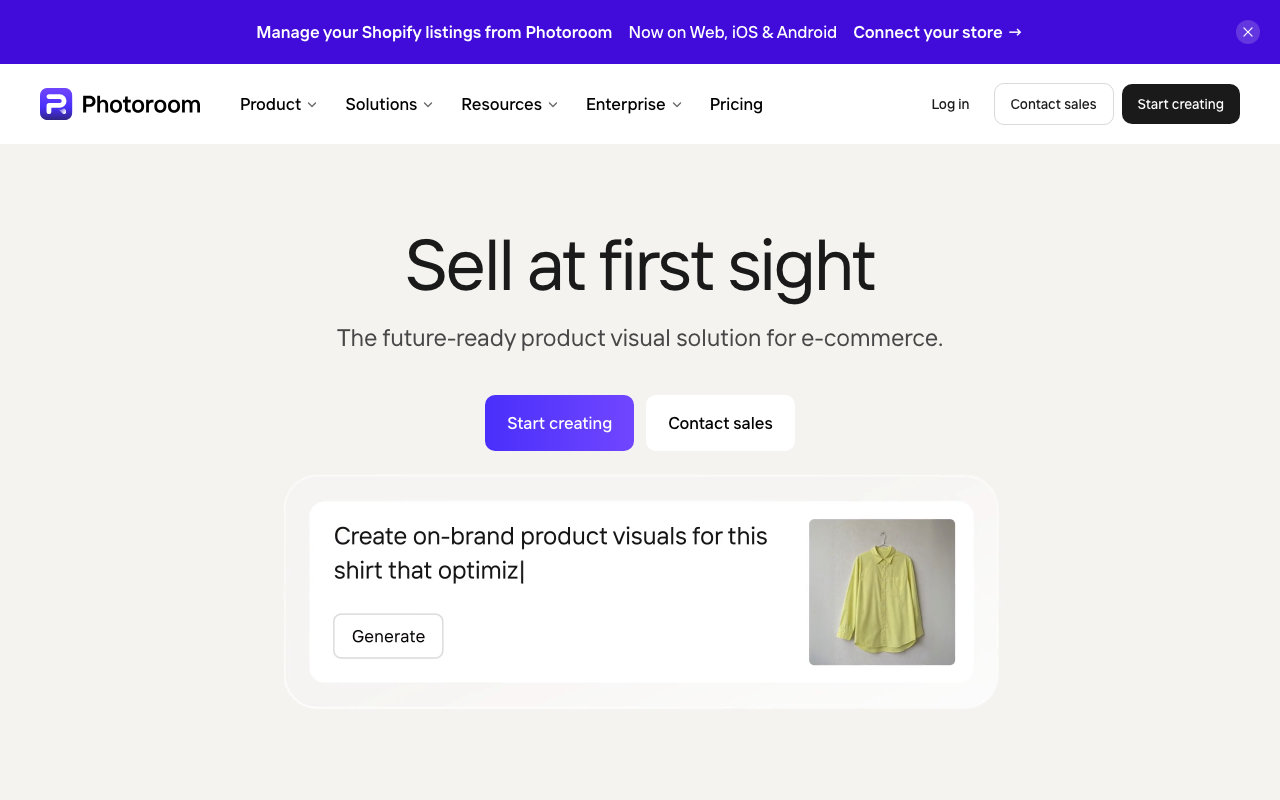Expand the Solutions dropdown chevron
Image resolution: width=1280 pixels, height=800 pixels.
[x=428, y=105]
